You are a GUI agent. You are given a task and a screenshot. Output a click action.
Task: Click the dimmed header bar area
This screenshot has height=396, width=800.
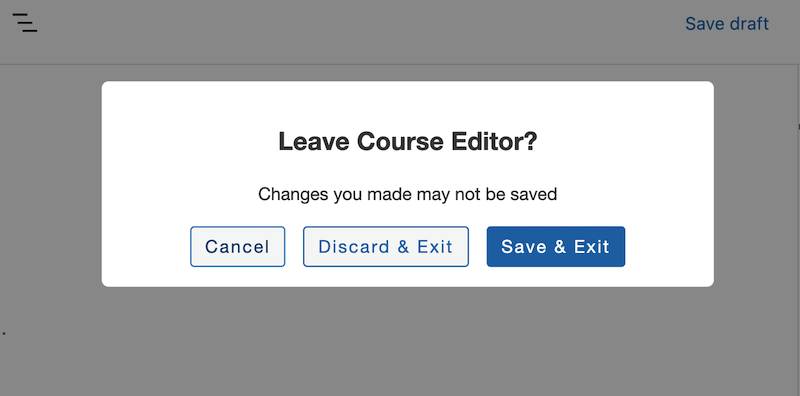tap(357, 31)
